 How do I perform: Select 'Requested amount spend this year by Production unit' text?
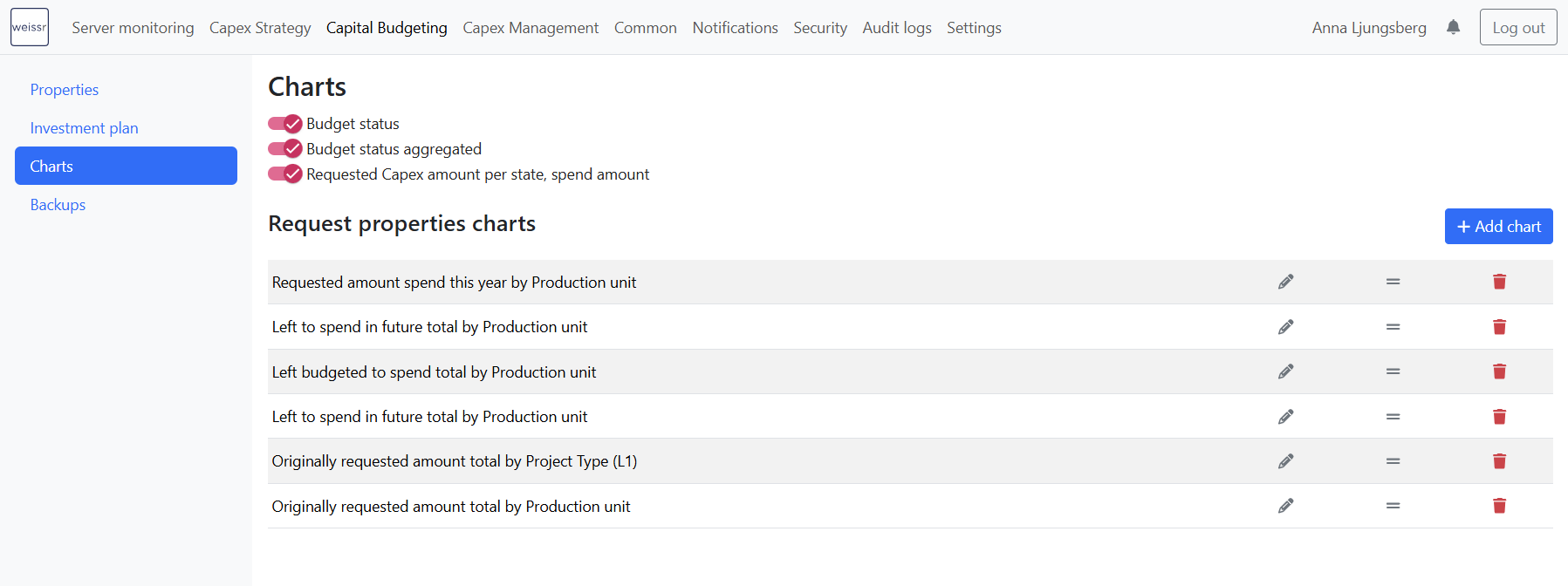click(x=454, y=283)
